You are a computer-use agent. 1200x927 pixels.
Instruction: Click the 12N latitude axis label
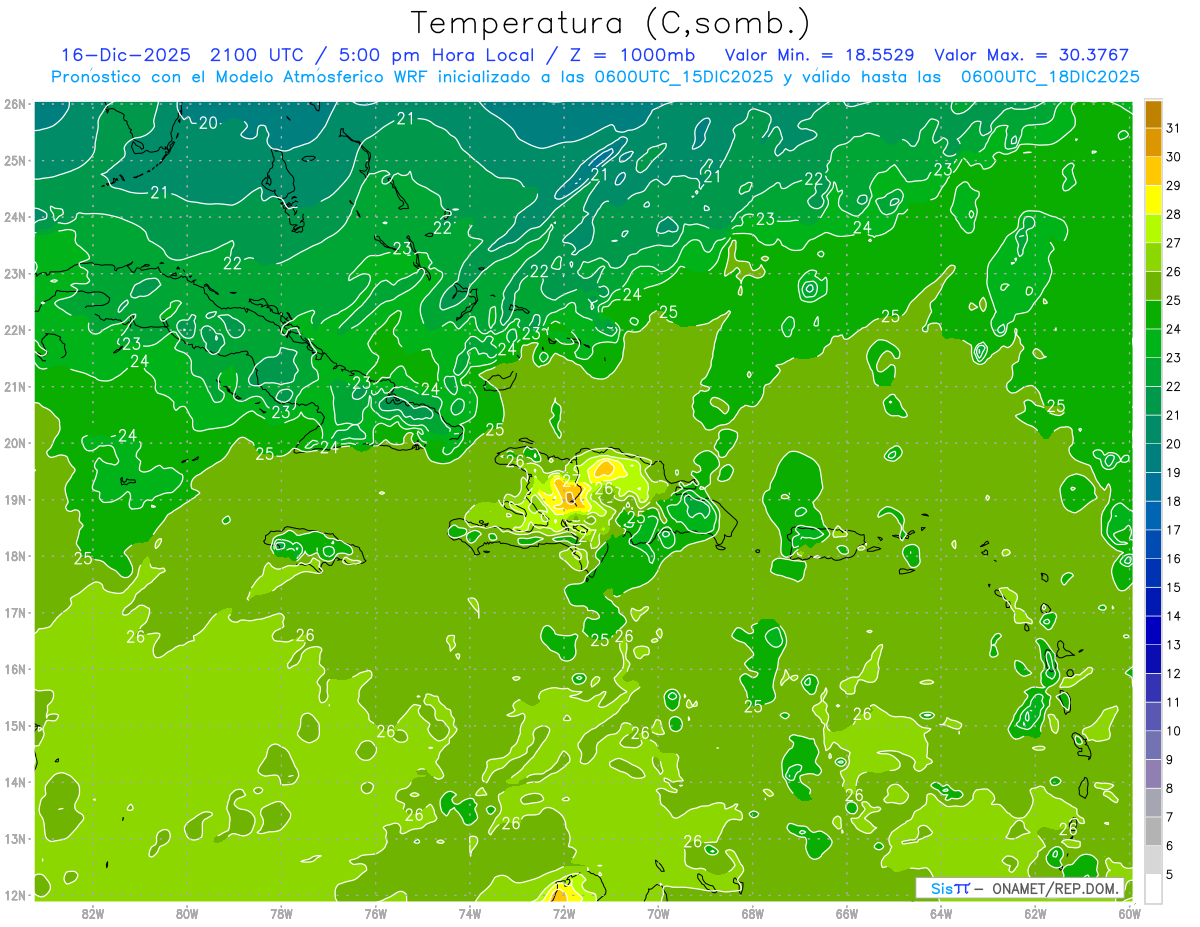click(14, 895)
